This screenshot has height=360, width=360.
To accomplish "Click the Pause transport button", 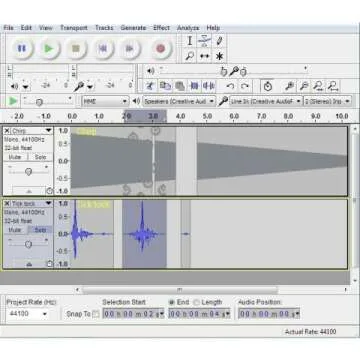I will click(x=22, y=49).
